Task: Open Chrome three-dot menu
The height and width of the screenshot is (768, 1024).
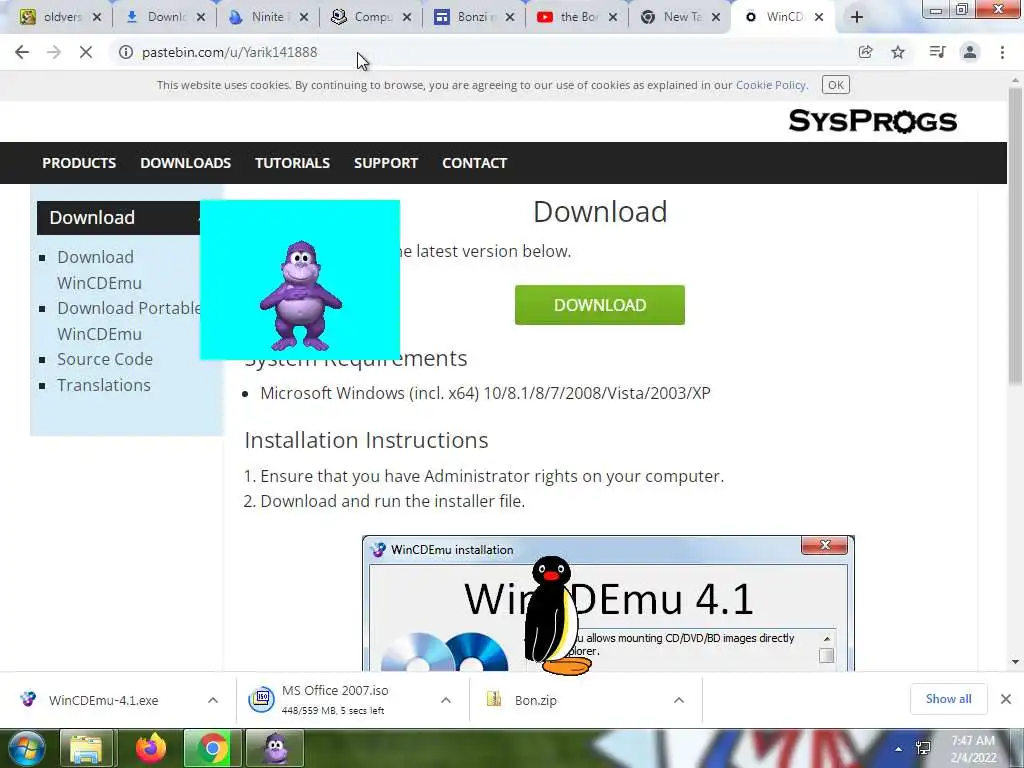Action: pyautogui.click(x=1002, y=52)
